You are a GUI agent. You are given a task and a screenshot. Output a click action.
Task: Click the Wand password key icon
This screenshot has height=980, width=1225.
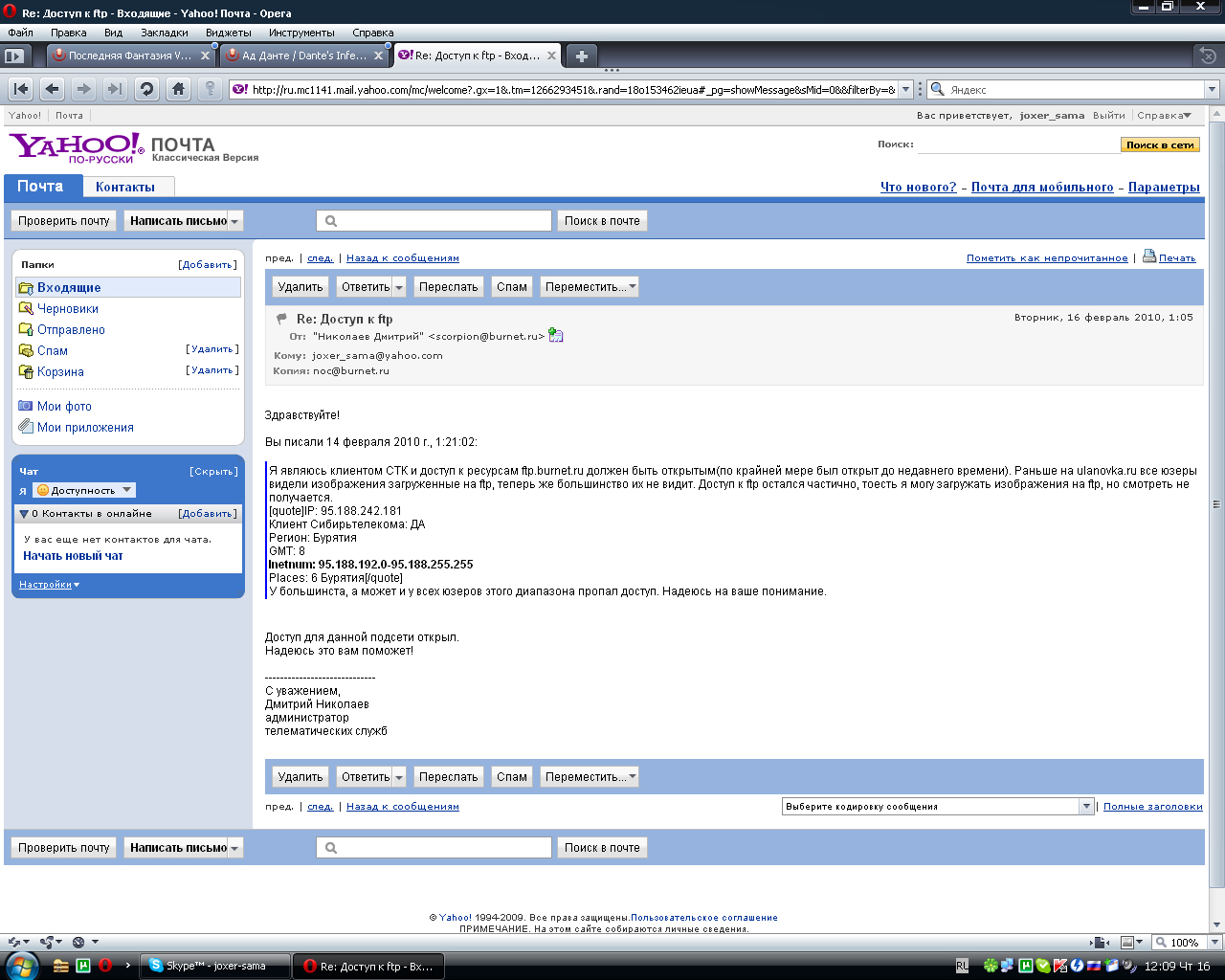coord(210,89)
